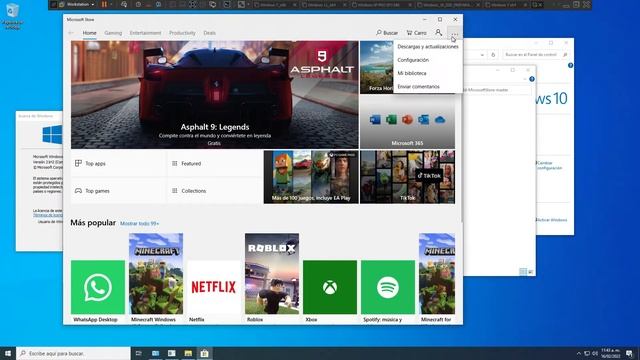Open the Productivity tab
Image resolution: width=640 pixels, height=360 pixels.
point(182,33)
